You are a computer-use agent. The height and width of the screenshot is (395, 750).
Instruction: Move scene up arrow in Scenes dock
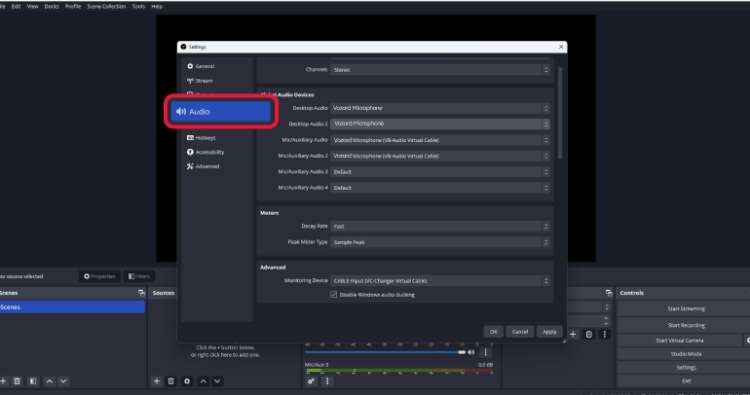(x=49, y=381)
